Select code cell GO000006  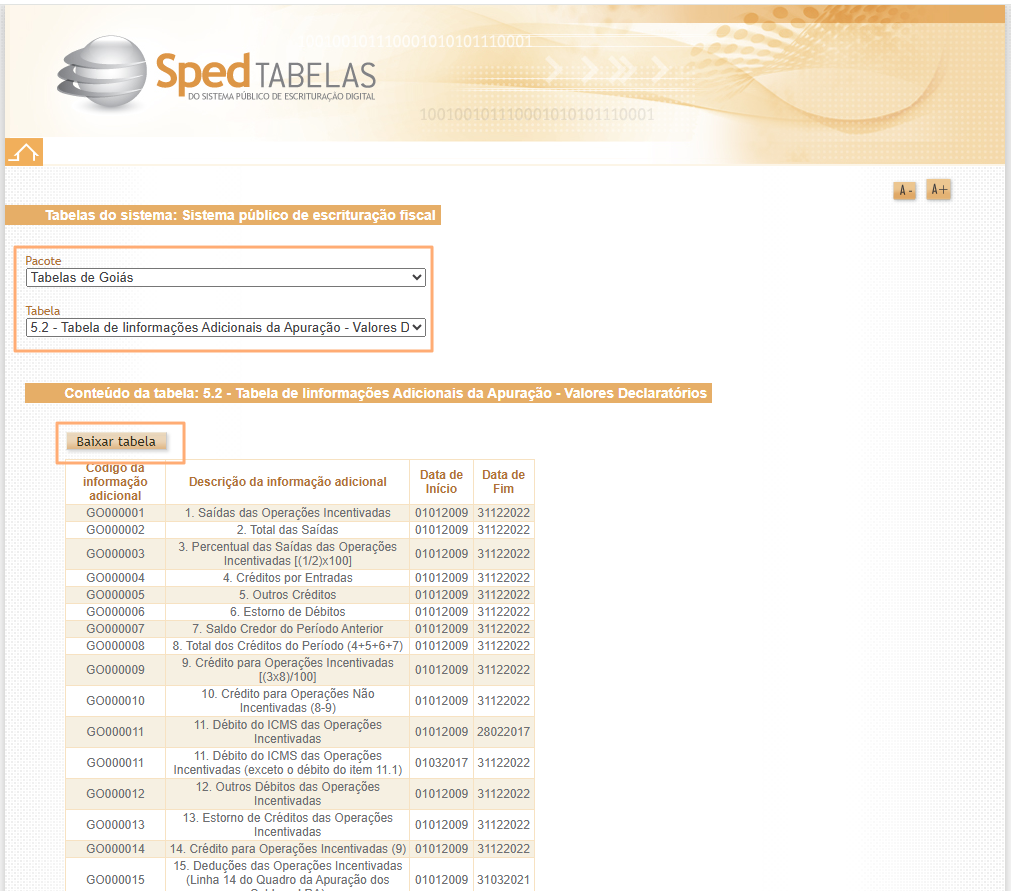(x=115, y=612)
